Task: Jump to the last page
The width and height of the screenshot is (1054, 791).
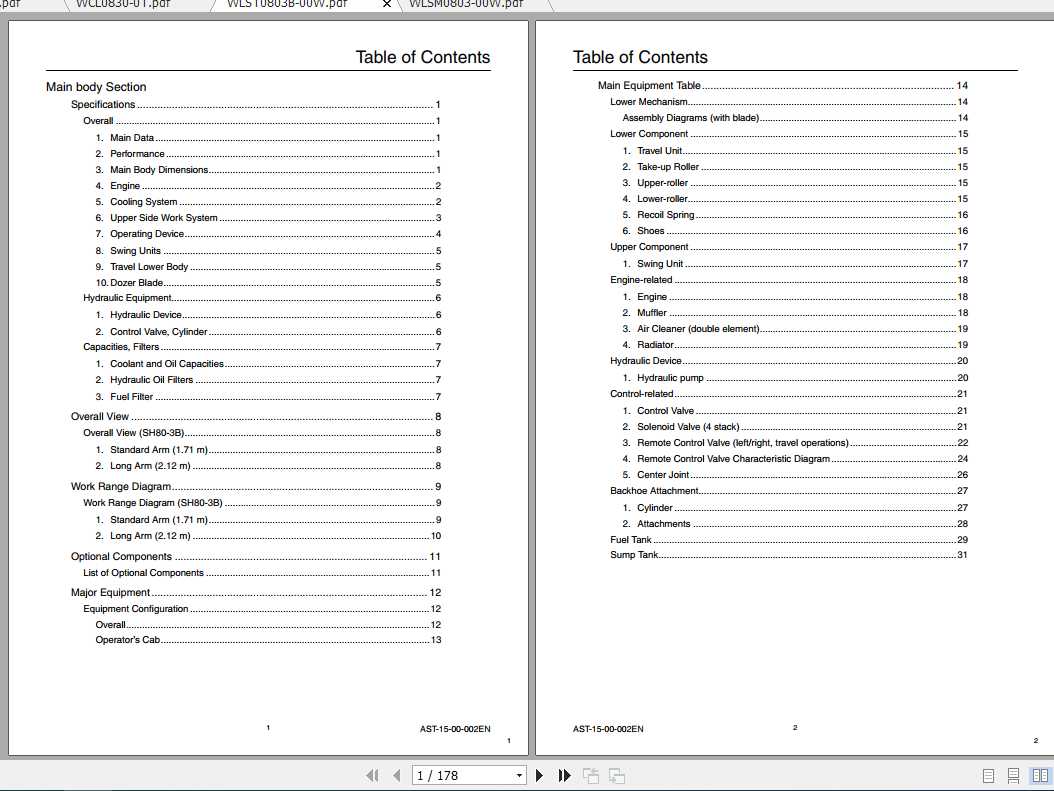Action: tap(565, 776)
